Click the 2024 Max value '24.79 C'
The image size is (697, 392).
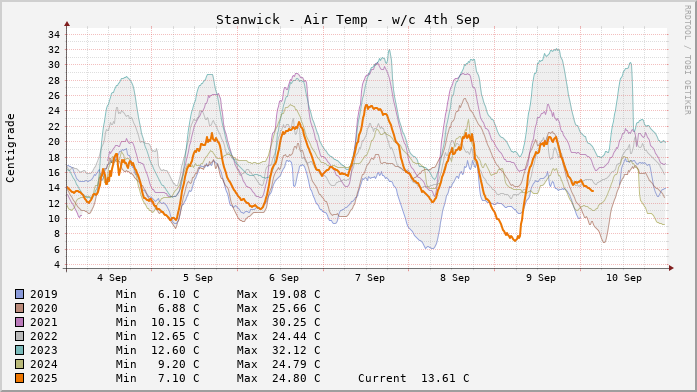click(296, 364)
